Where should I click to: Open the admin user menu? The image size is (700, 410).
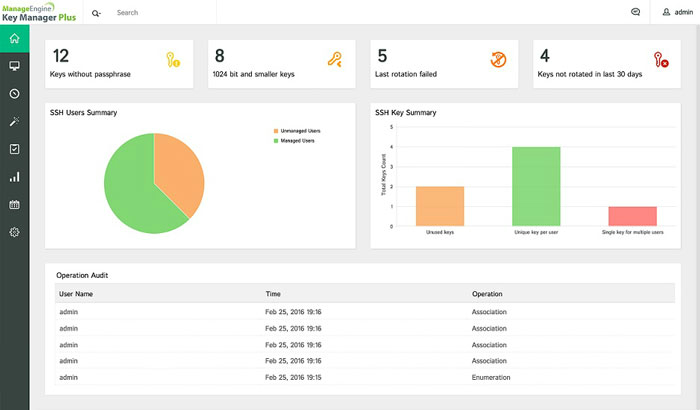pos(677,13)
